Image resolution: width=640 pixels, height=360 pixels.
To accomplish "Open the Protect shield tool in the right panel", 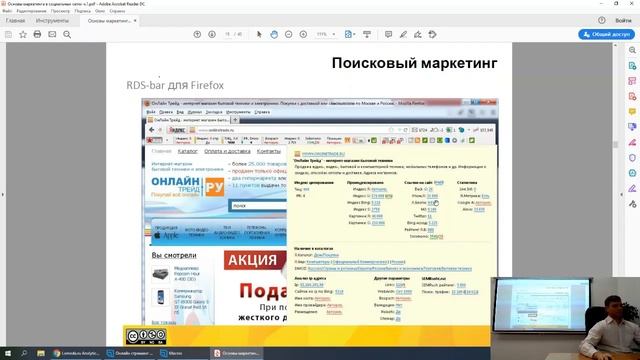I will 632,158.
